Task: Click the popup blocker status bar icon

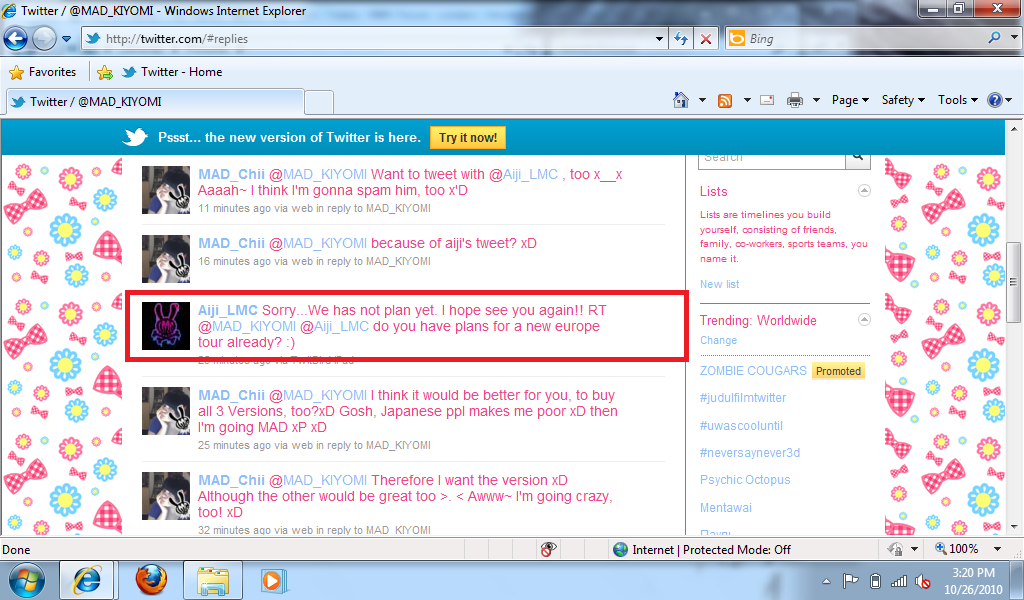Action: 548,550
